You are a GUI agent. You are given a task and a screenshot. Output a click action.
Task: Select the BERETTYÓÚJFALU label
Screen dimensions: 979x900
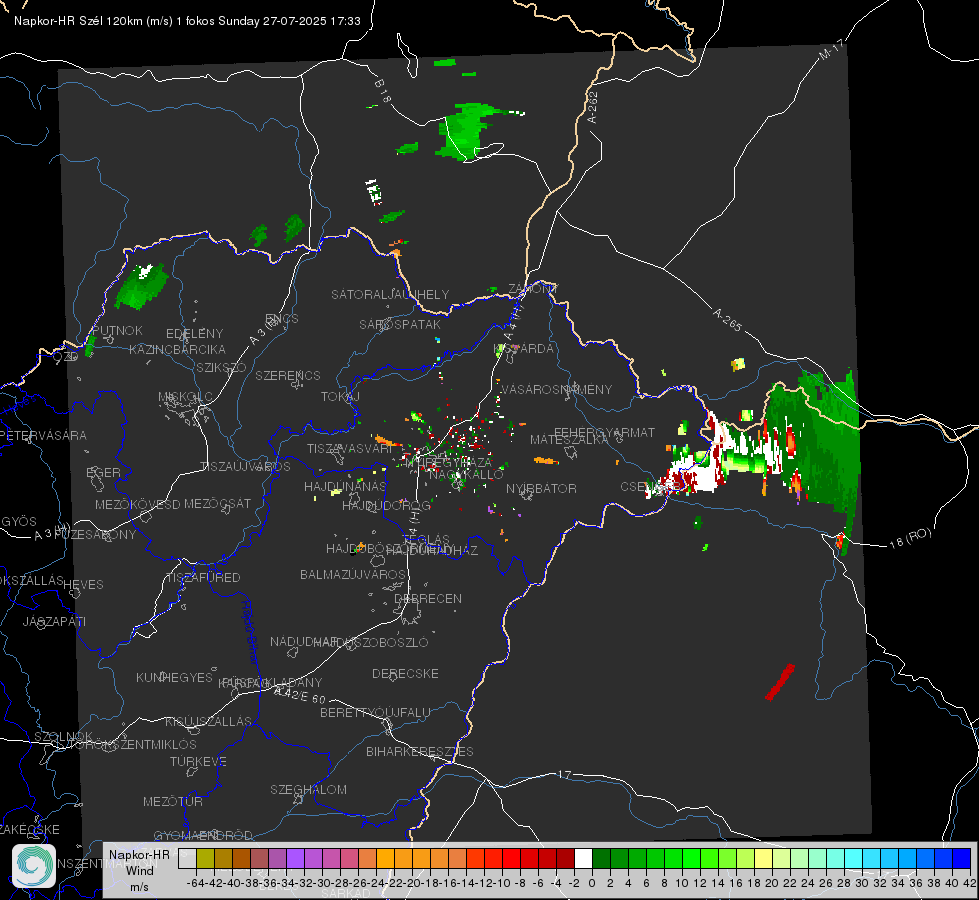click(375, 713)
